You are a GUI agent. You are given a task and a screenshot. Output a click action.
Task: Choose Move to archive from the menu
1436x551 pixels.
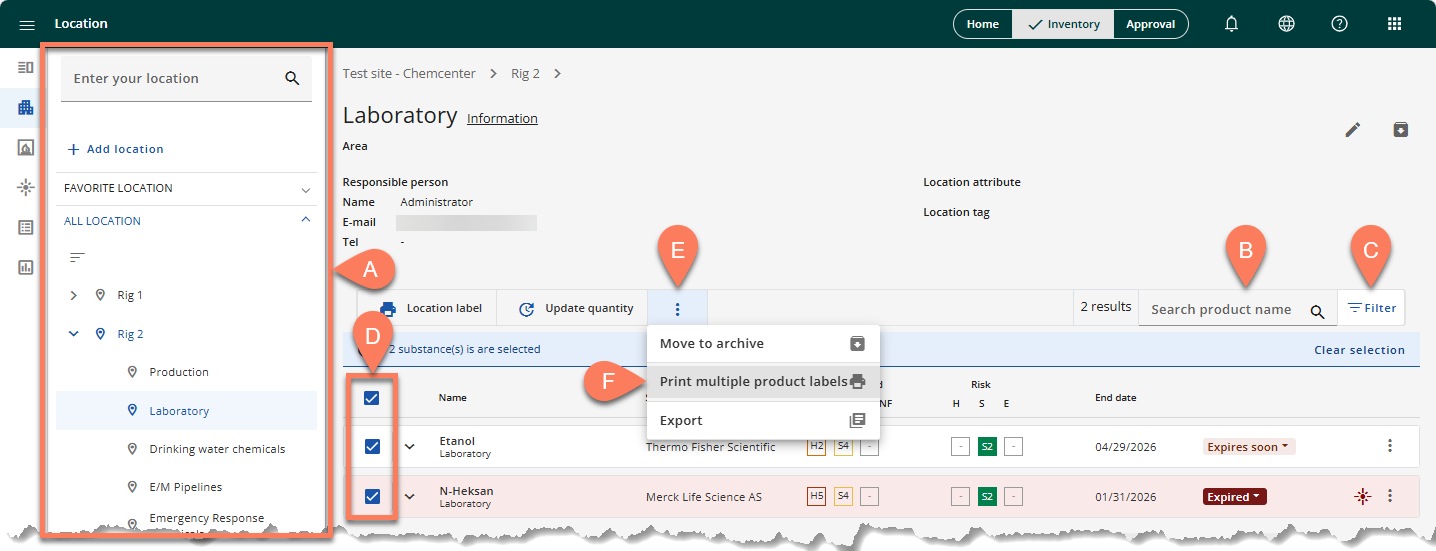tap(711, 343)
